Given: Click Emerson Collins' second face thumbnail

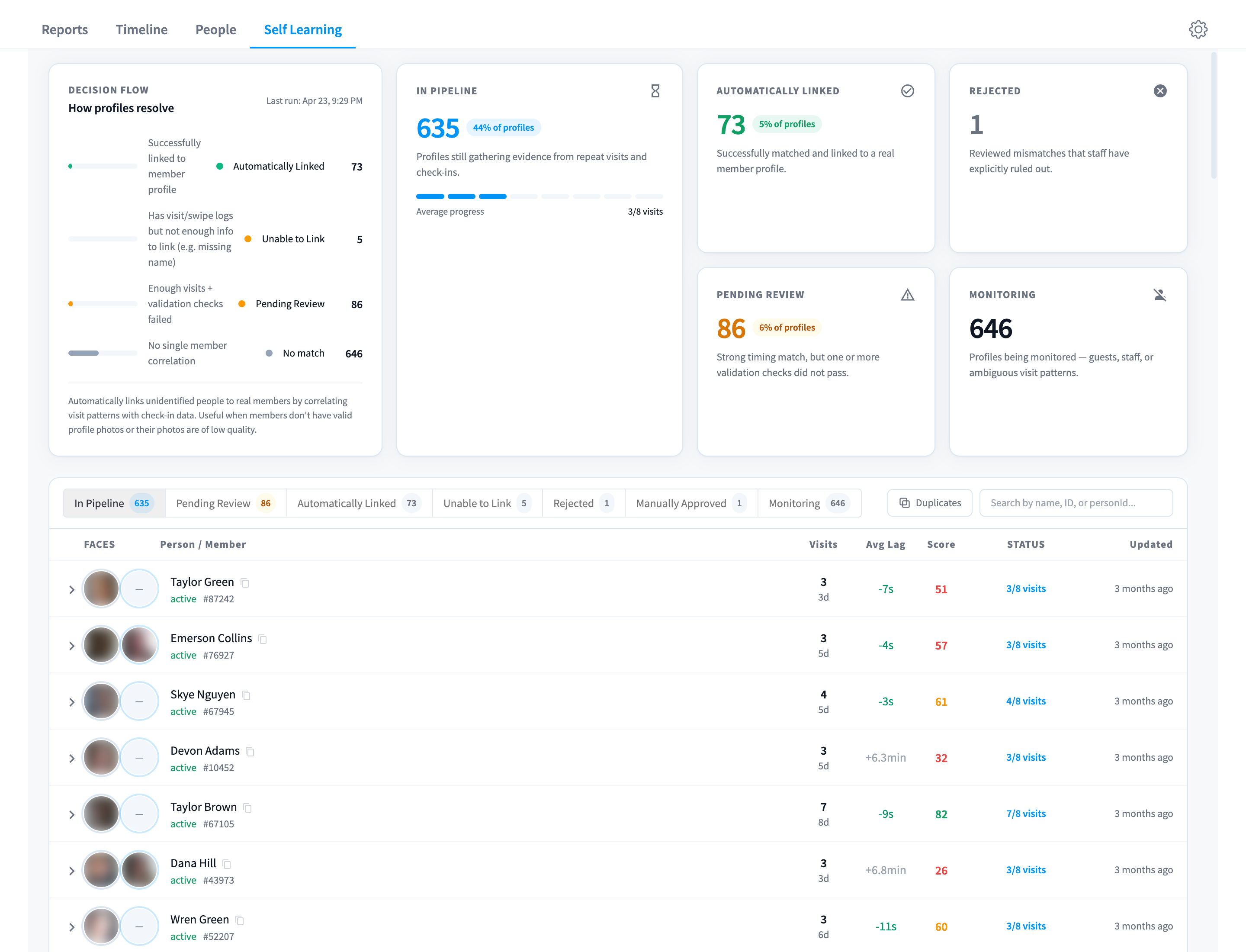Looking at the screenshot, I should pyautogui.click(x=139, y=645).
